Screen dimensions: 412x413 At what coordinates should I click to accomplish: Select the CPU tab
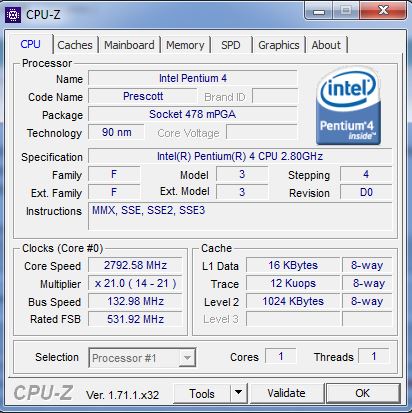[30, 44]
